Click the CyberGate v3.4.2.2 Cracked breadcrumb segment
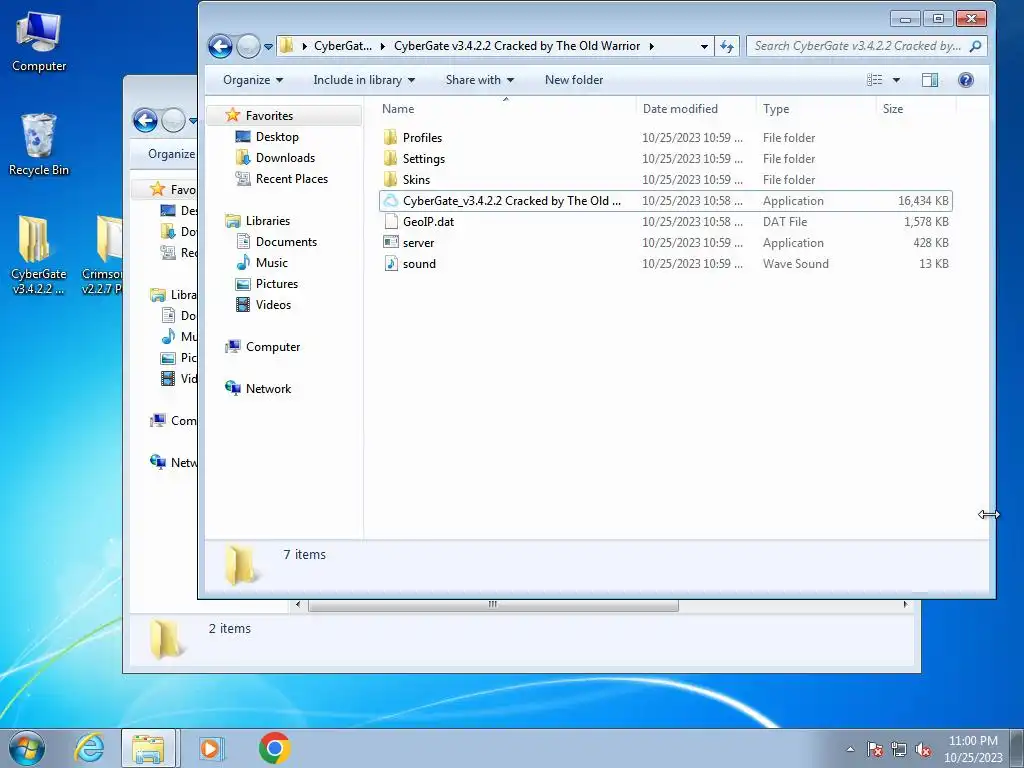Screen dimensions: 1024x768 (517, 46)
